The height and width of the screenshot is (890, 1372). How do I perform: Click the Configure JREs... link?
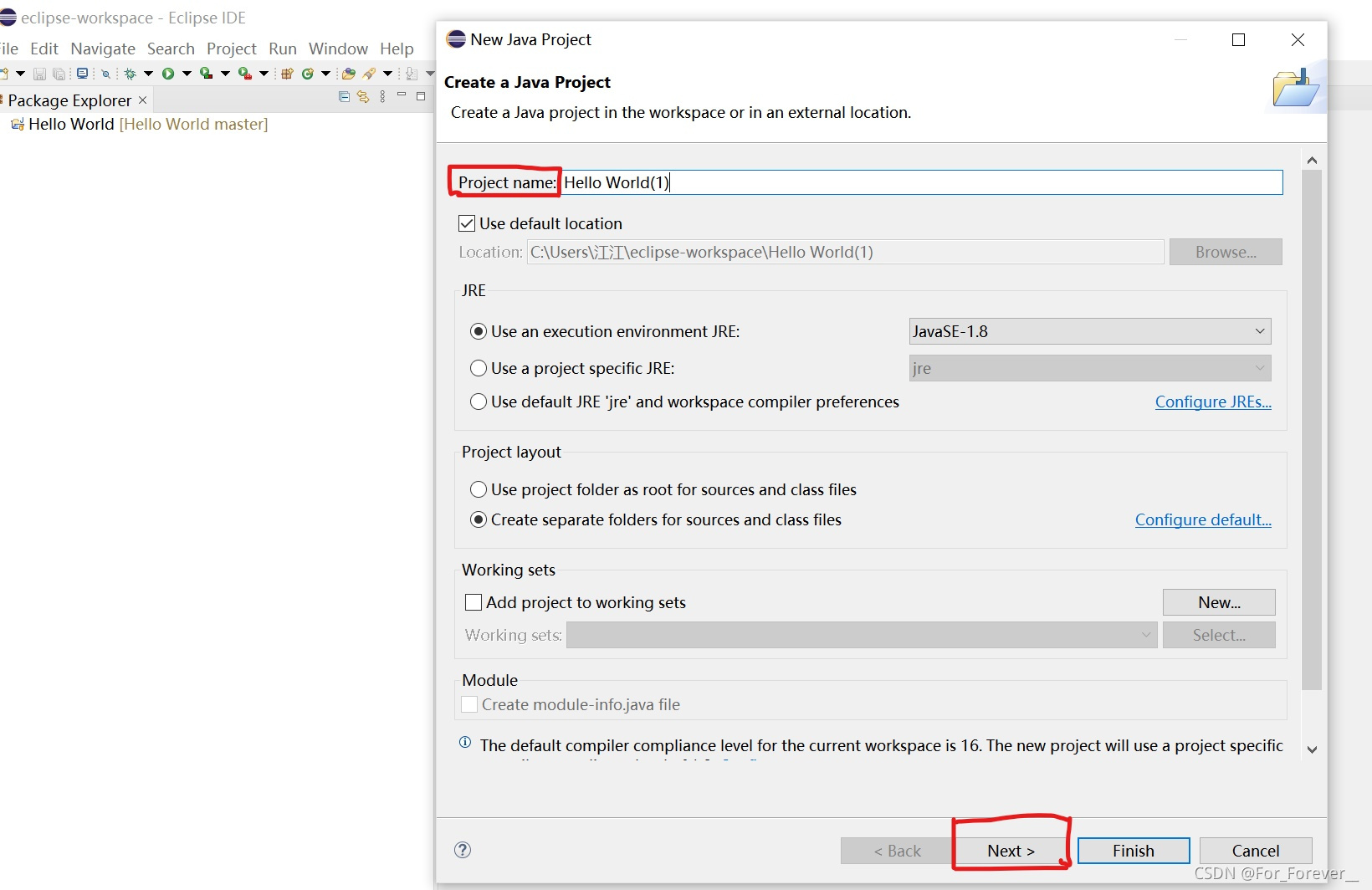coord(1213,402)
